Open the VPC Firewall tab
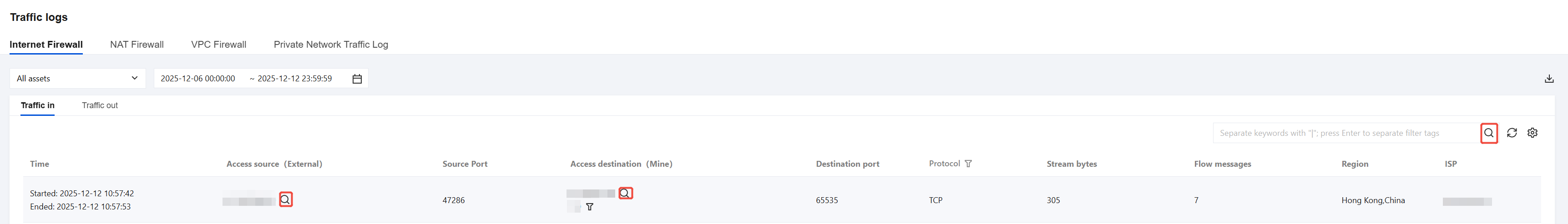 [x=218, y=45]
